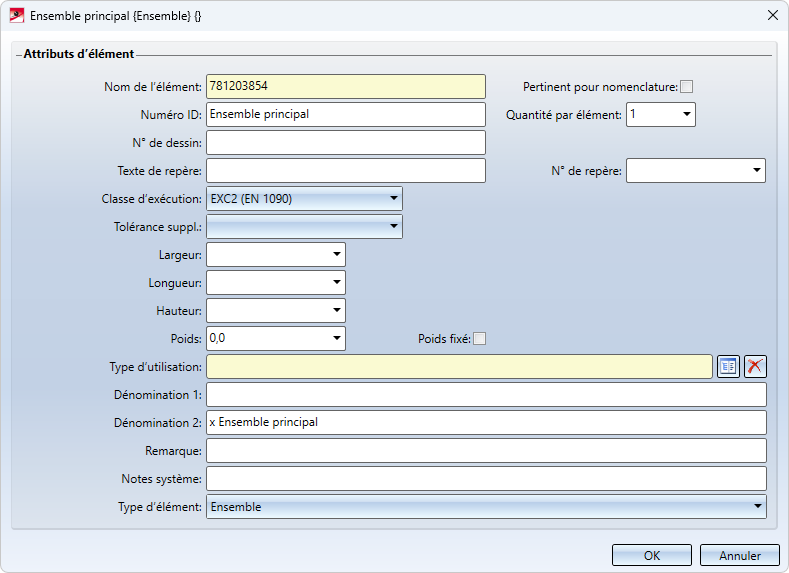
Task: Toggle the Poids fixé checkbox
Action: coord(480,339)
